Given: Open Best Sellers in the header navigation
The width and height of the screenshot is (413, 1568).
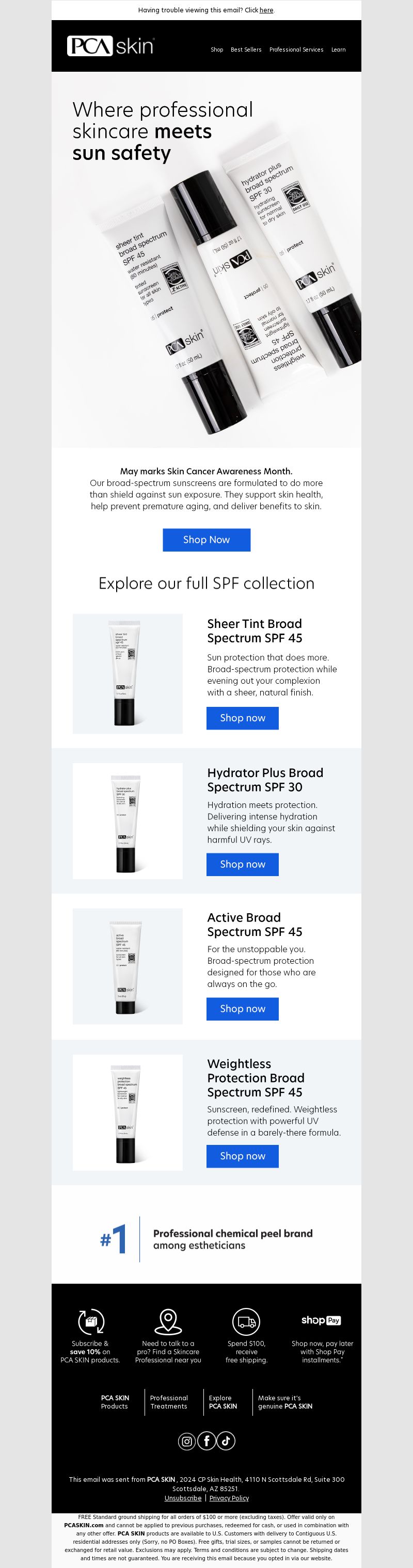Looking at the screenshot, I should [246, 50].
